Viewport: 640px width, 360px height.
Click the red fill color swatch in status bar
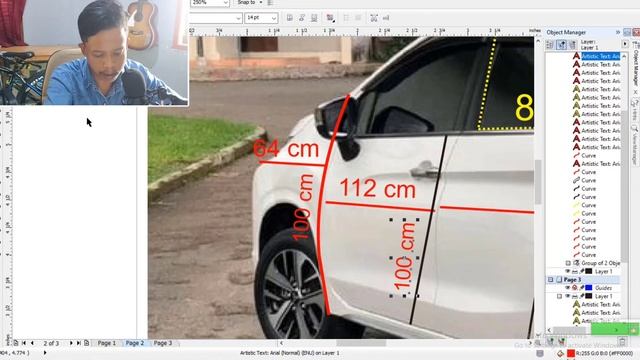pyautogui.click(x=571, y=353)
